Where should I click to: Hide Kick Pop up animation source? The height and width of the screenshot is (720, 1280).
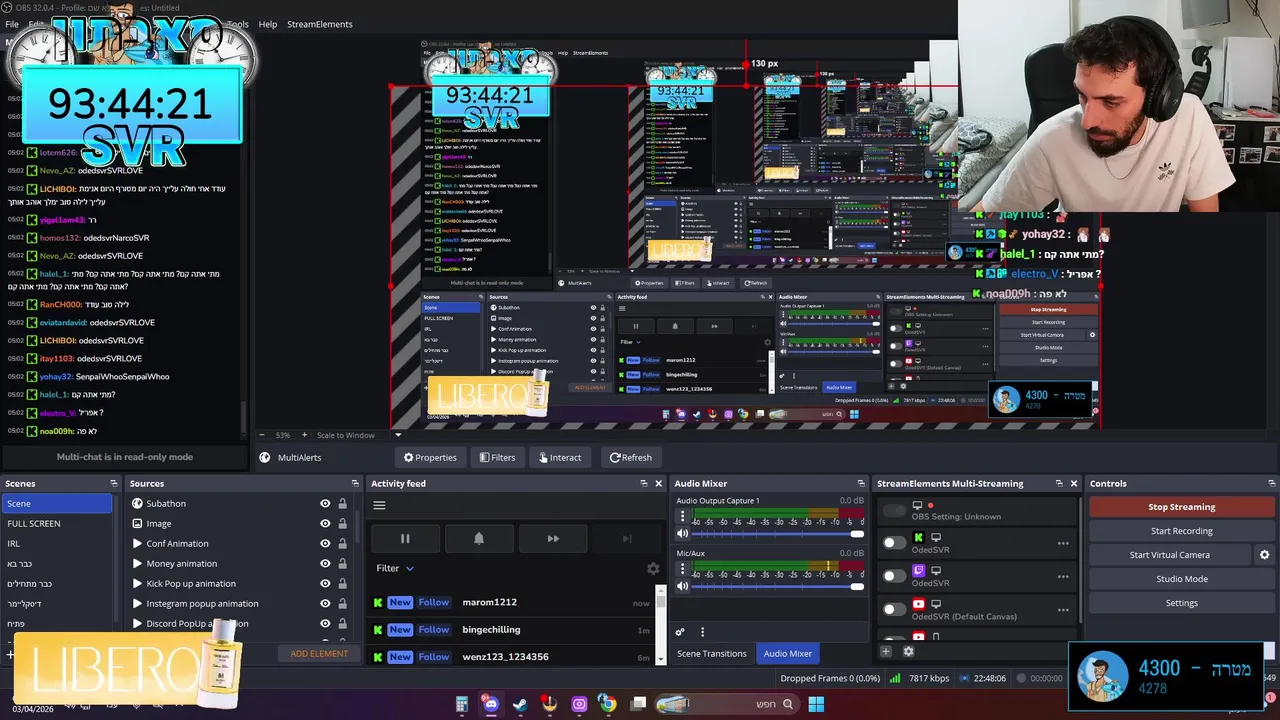pos(325,584)
